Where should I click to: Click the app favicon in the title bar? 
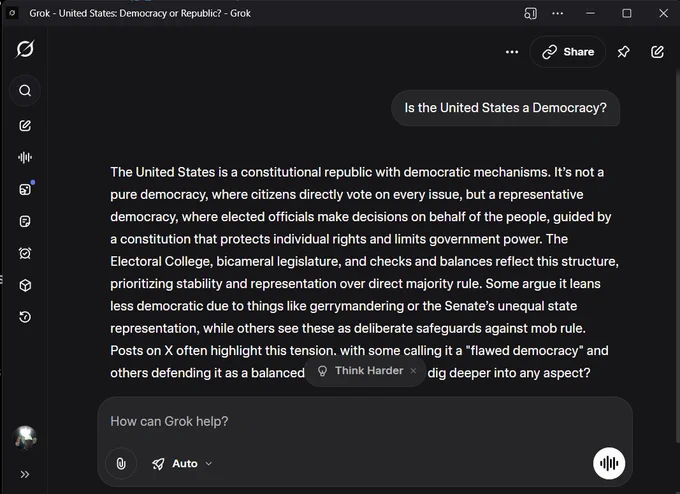pos(12,13)
